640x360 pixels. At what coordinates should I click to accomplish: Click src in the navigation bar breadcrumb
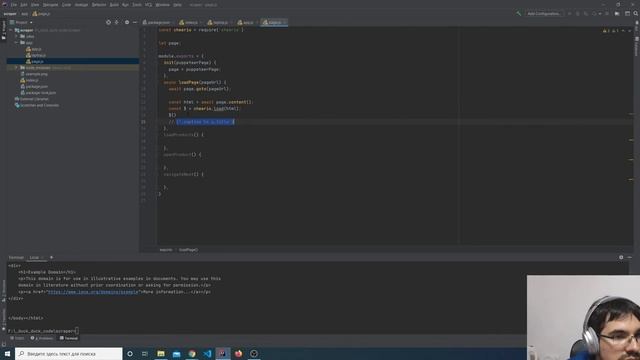pyautogui.click(x=24, y=14)
